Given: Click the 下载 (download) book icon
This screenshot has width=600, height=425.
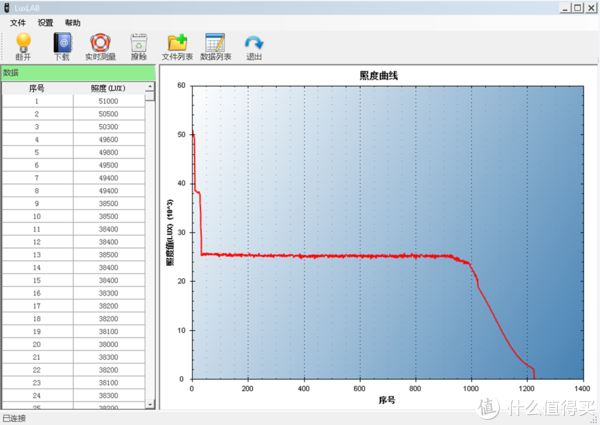Looking at the screenshot, I should pyautogui.click(x=62, y=42).
